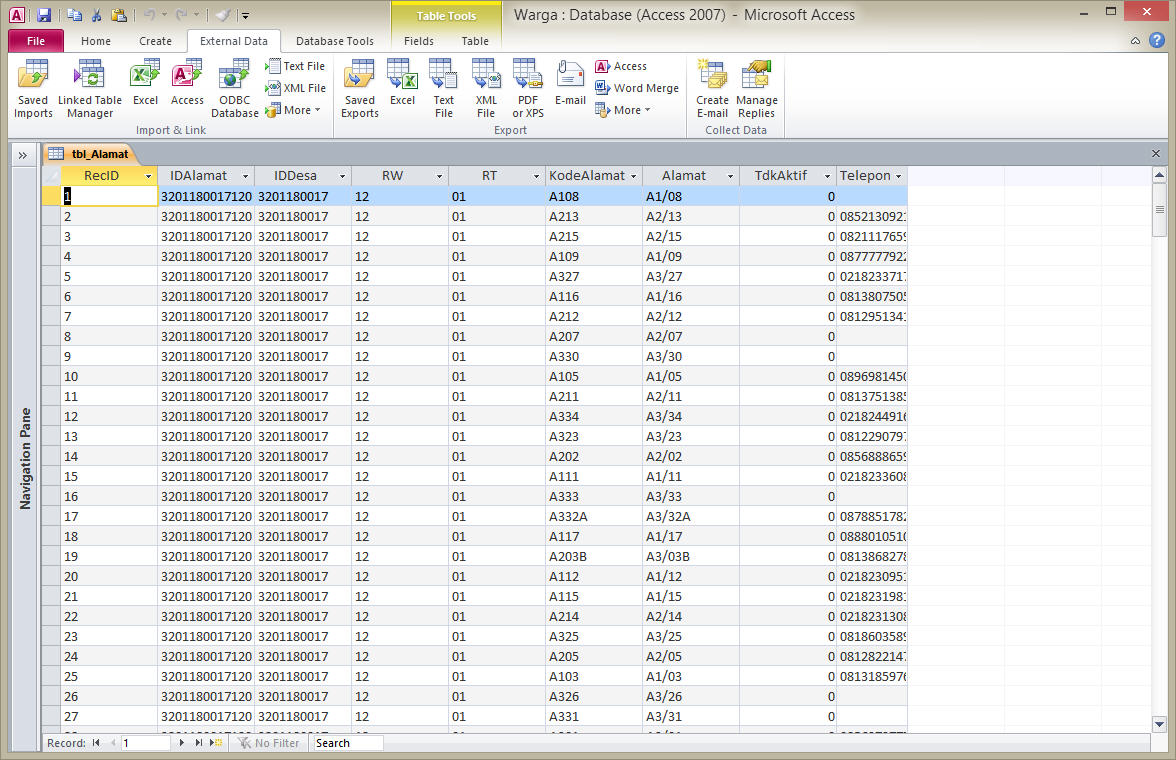
Task: Open Telepon column dropdown arrow
Action: pos(898,176)
